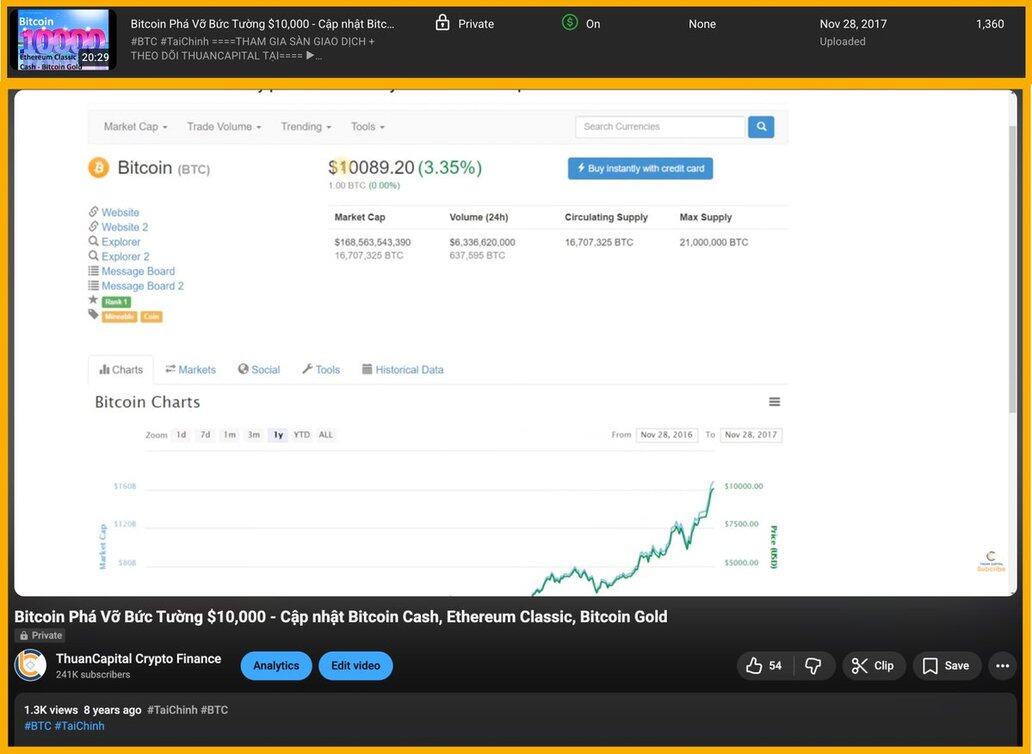Click the Edit video button
The height and width of the screenshot is (754, 1032).
[x=355, y=666]
